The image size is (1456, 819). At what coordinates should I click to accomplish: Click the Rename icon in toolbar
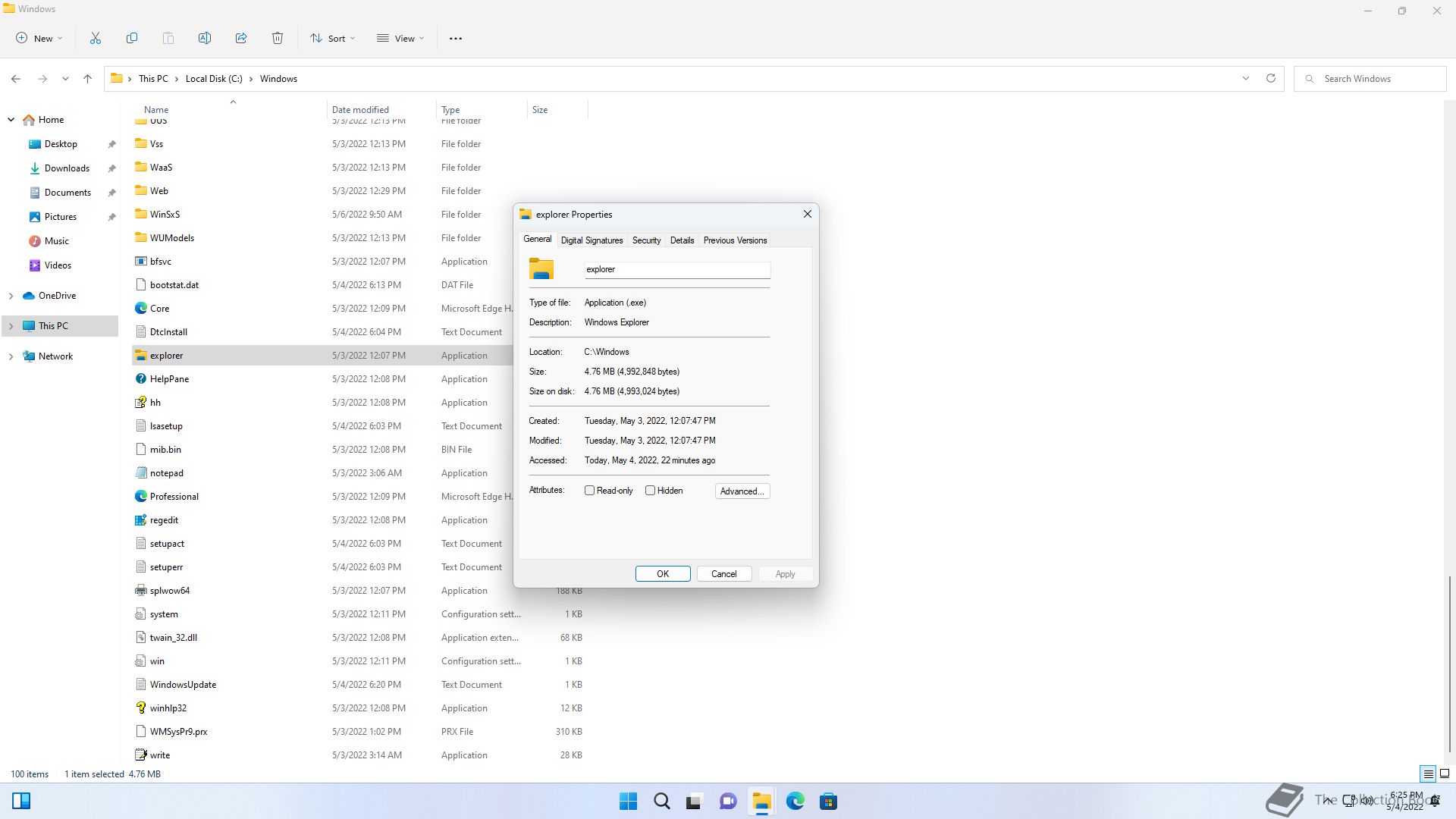pyautogui.click(x=205, y=38)
